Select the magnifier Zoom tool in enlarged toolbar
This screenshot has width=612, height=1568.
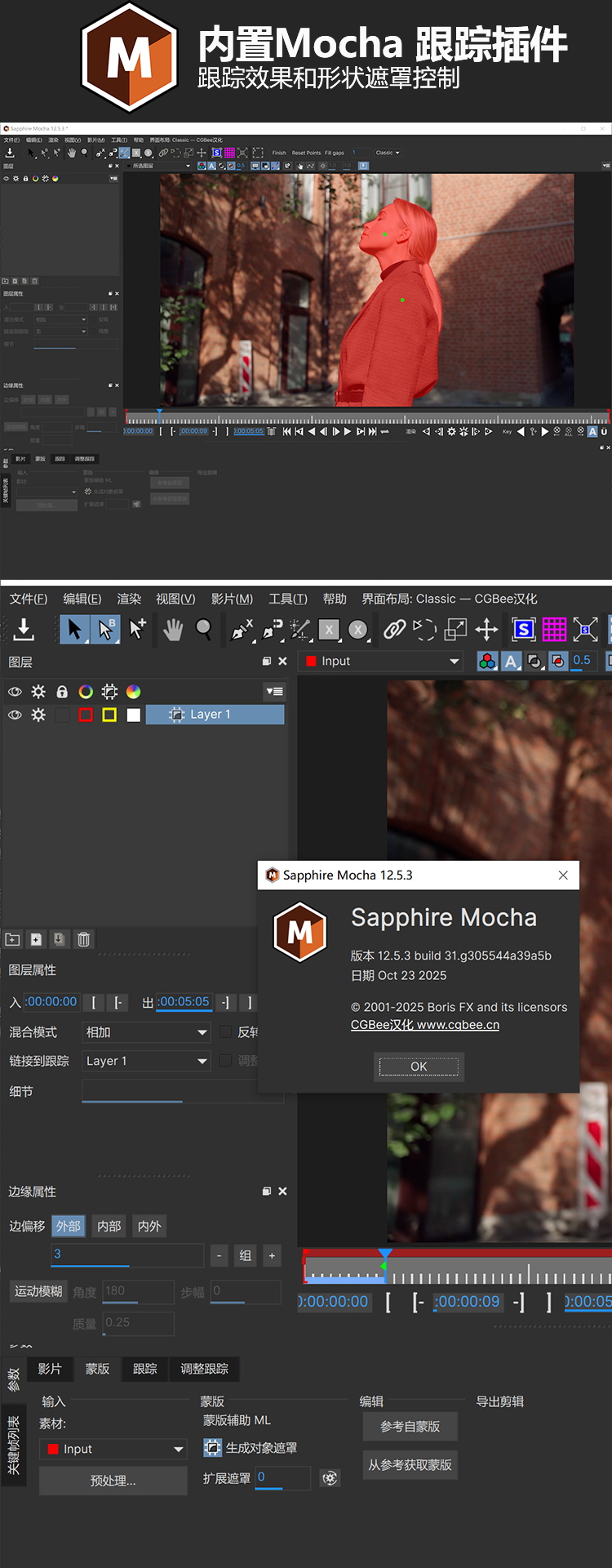click(x=204, y=629)
